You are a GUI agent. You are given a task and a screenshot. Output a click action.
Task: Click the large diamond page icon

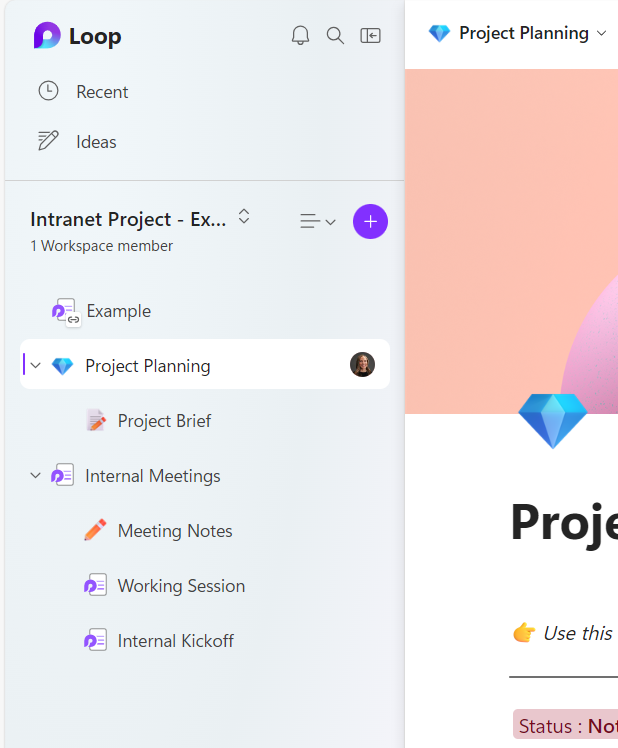point(553,420)
